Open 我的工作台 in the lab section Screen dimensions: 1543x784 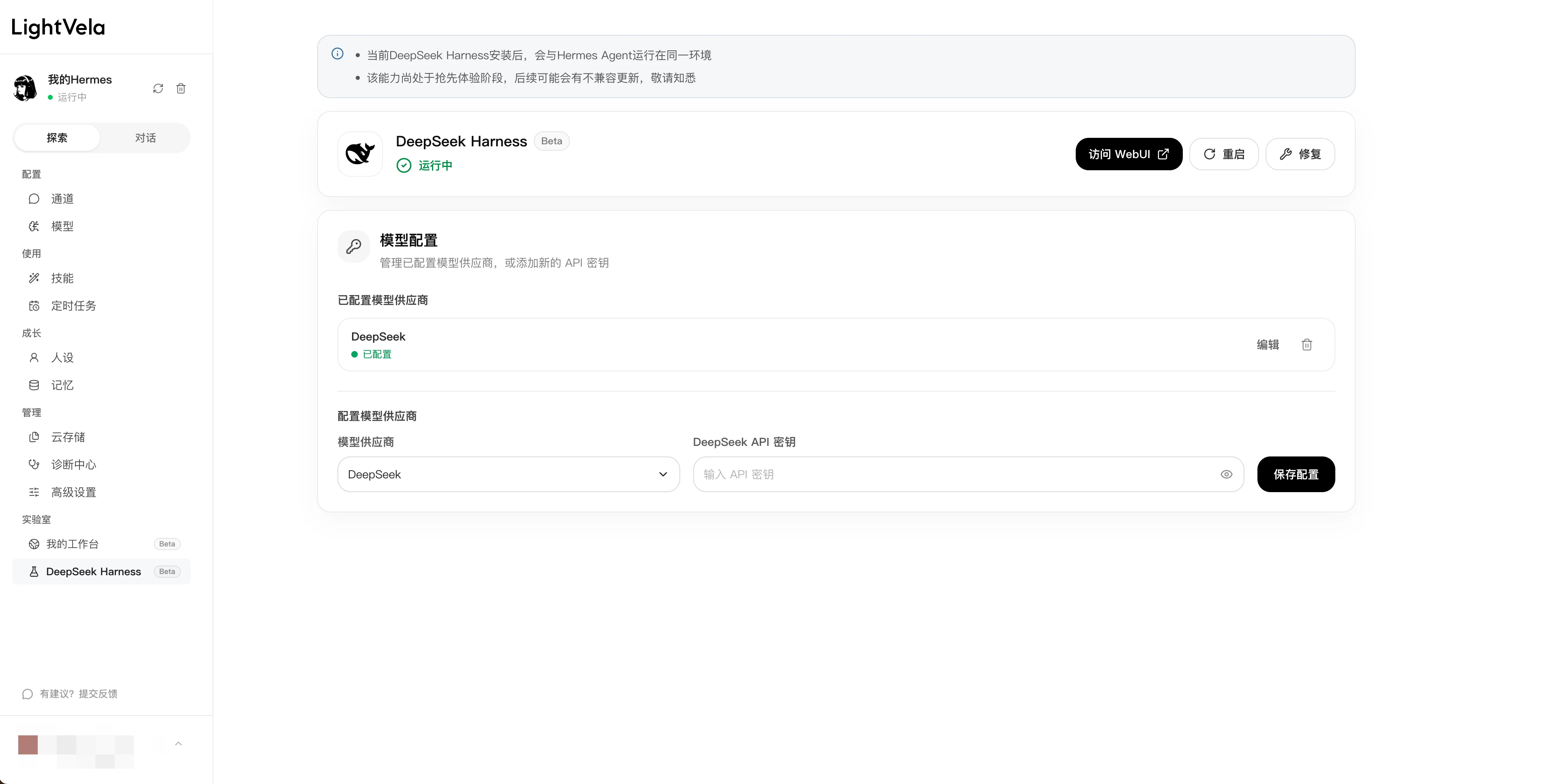(101, 544)
